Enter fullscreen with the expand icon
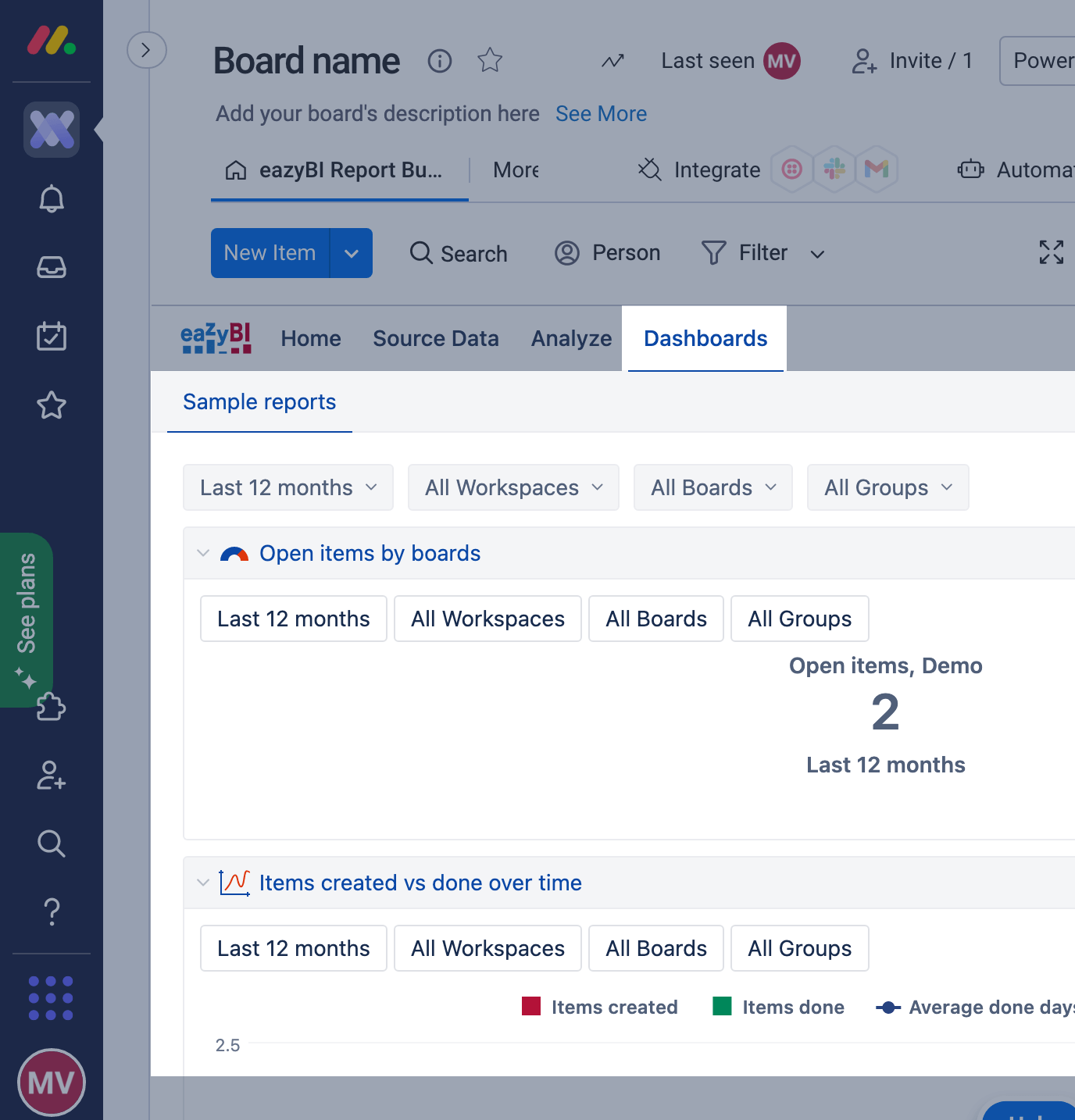1075x1120 pixels. coord(1051,252)
